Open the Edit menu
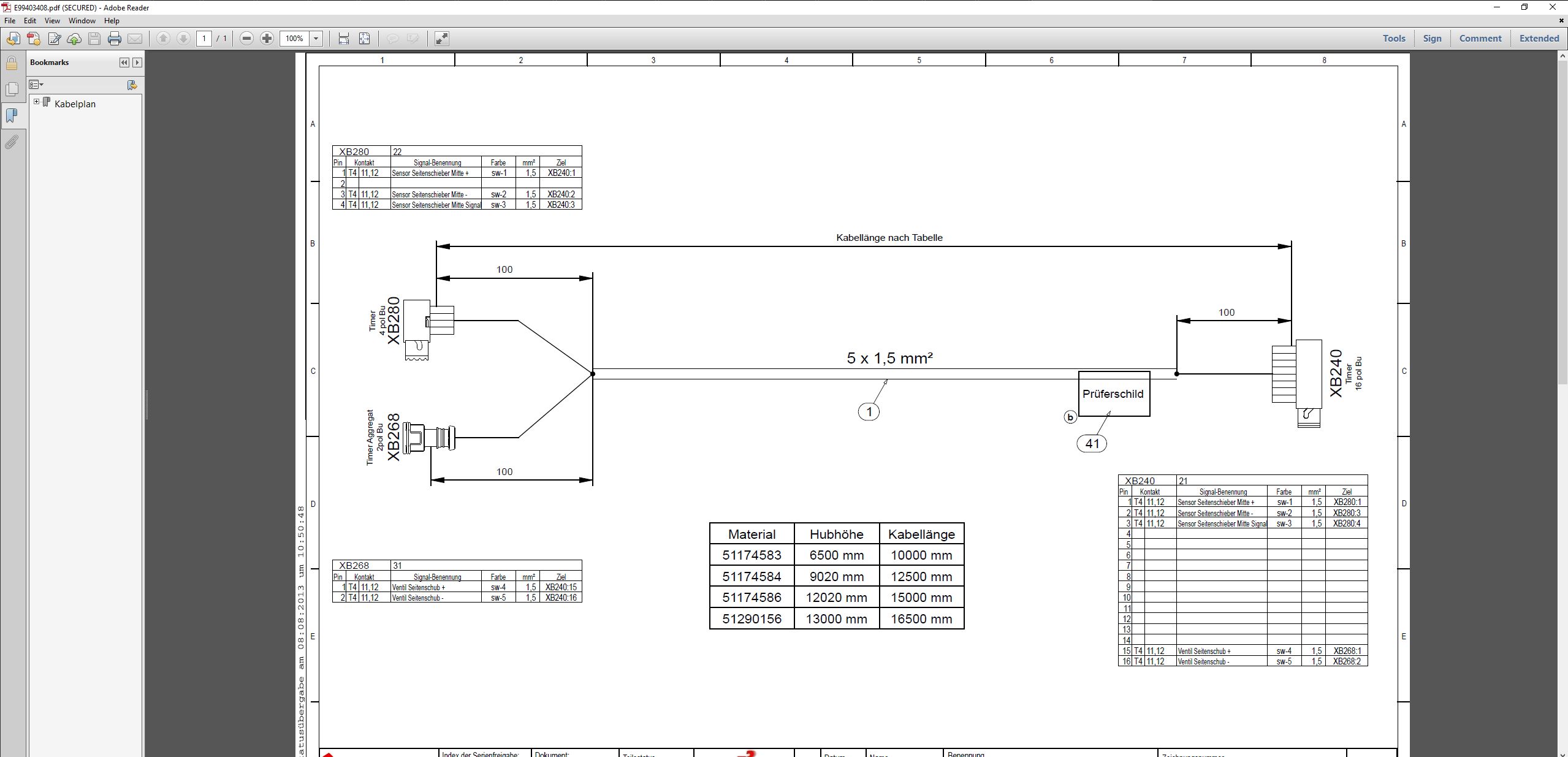 (29, 20)
